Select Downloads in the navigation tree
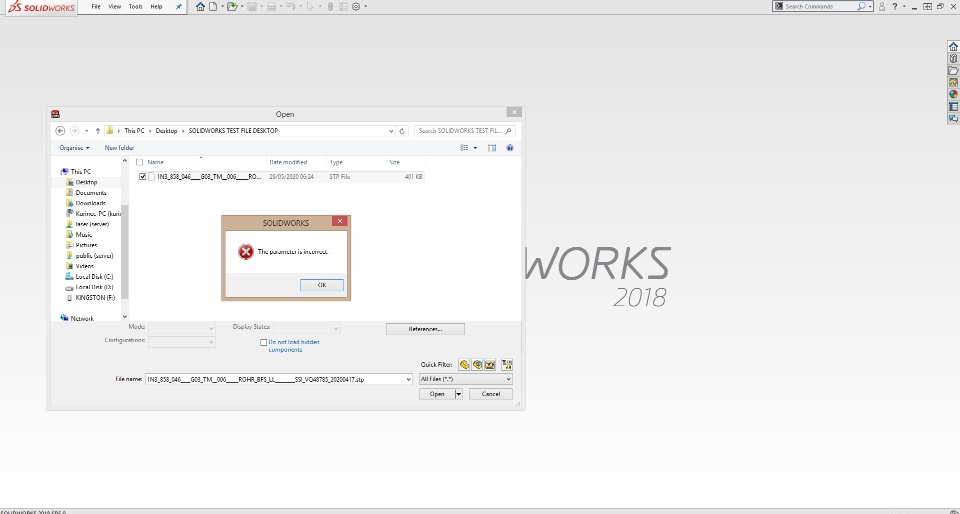Viewport: 960px width, 514px height. [x=91, y=203]
